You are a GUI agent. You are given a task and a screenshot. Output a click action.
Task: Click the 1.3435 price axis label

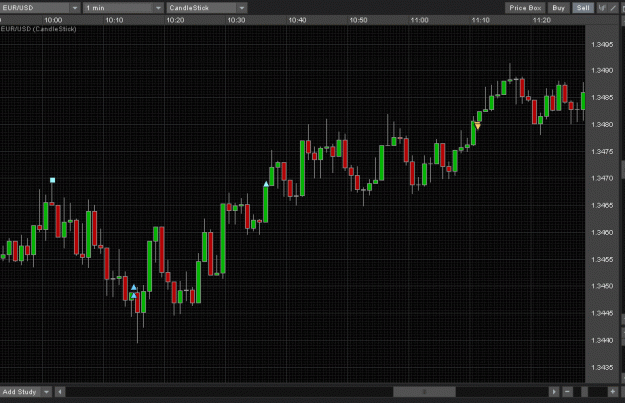(602, 368)
